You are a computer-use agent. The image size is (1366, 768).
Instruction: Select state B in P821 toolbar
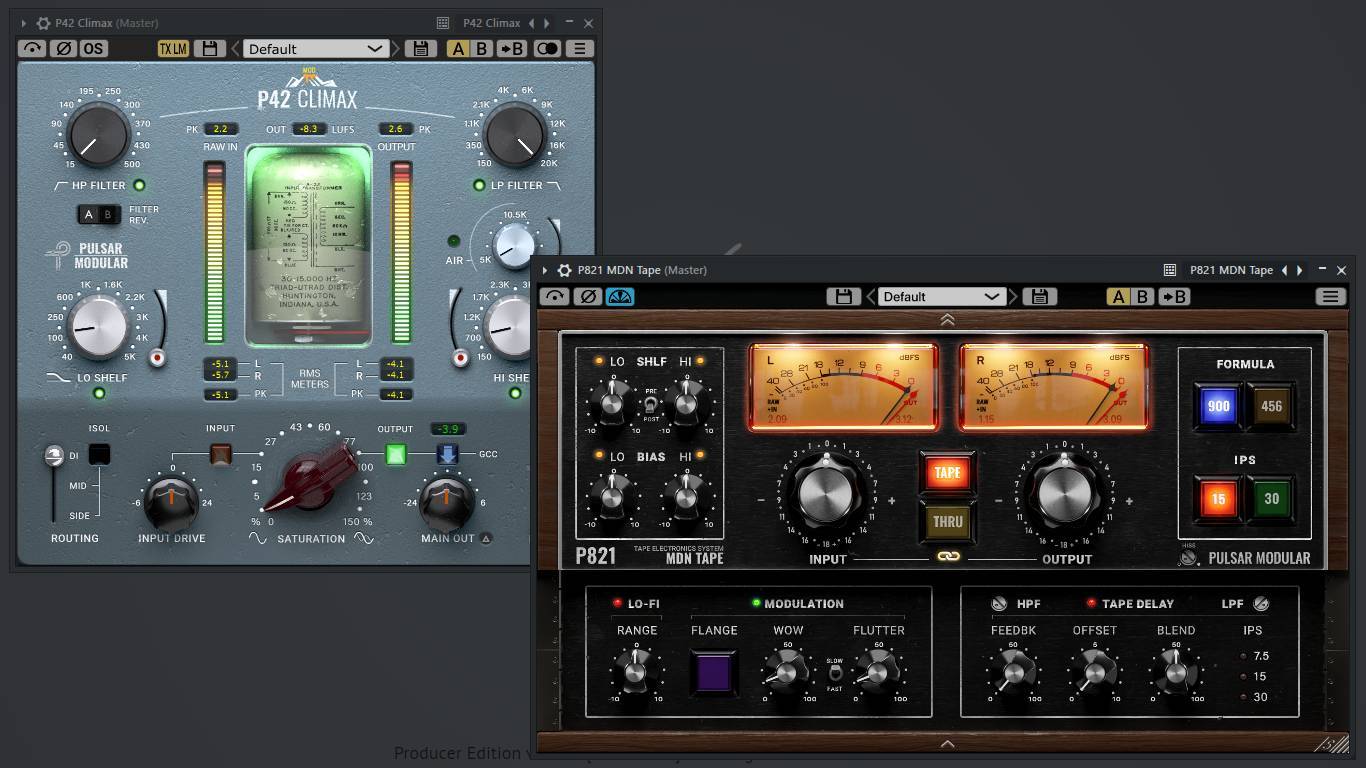[x=1141, y=296]
